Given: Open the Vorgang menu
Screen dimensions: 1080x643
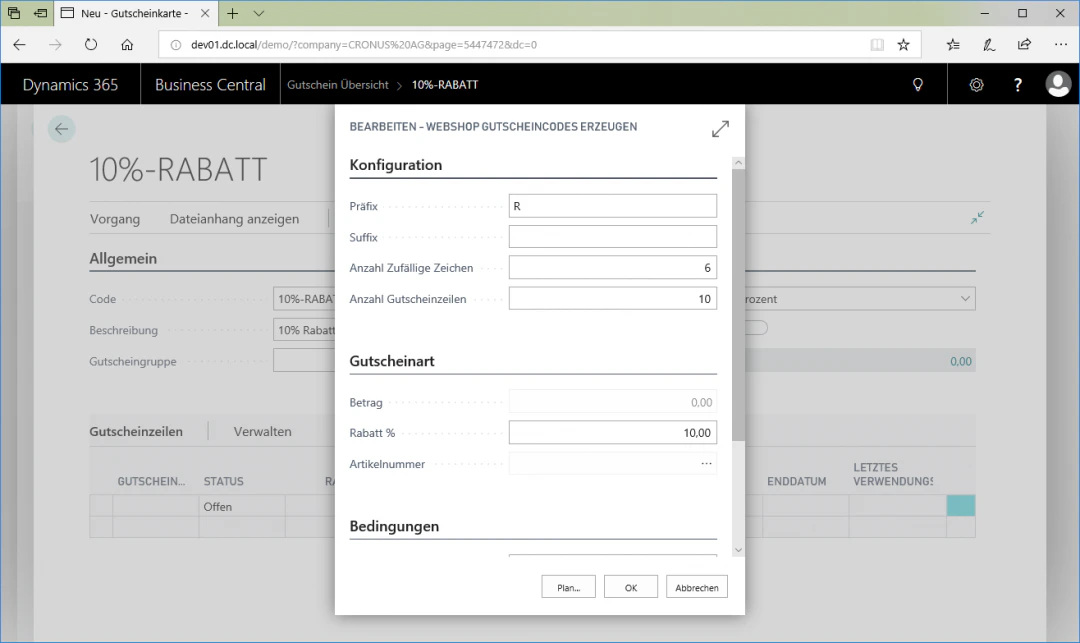Looking at the screenshot, I should pyautogui.click(x=115, y=219).
